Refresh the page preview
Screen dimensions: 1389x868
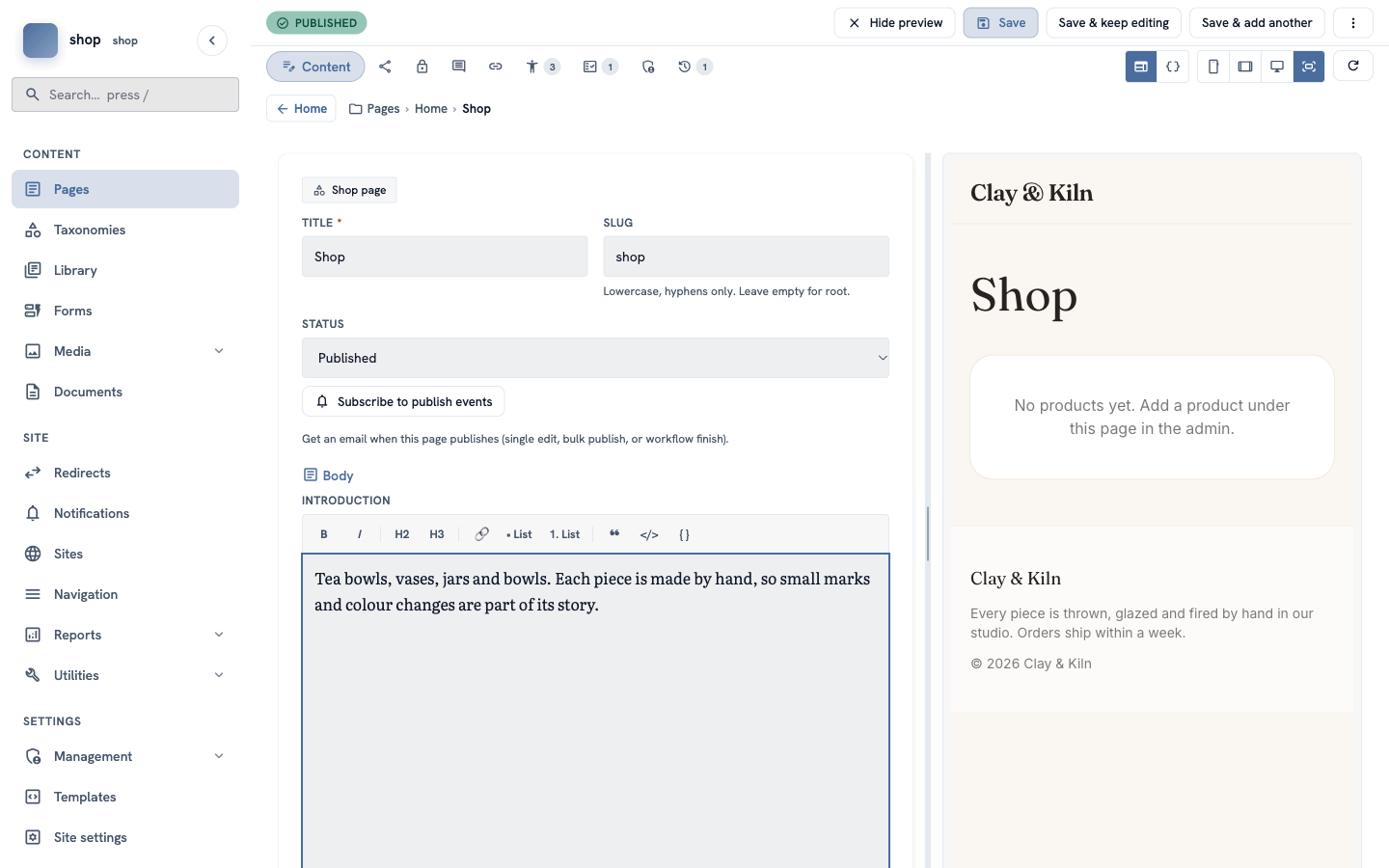coord(1353,66)
